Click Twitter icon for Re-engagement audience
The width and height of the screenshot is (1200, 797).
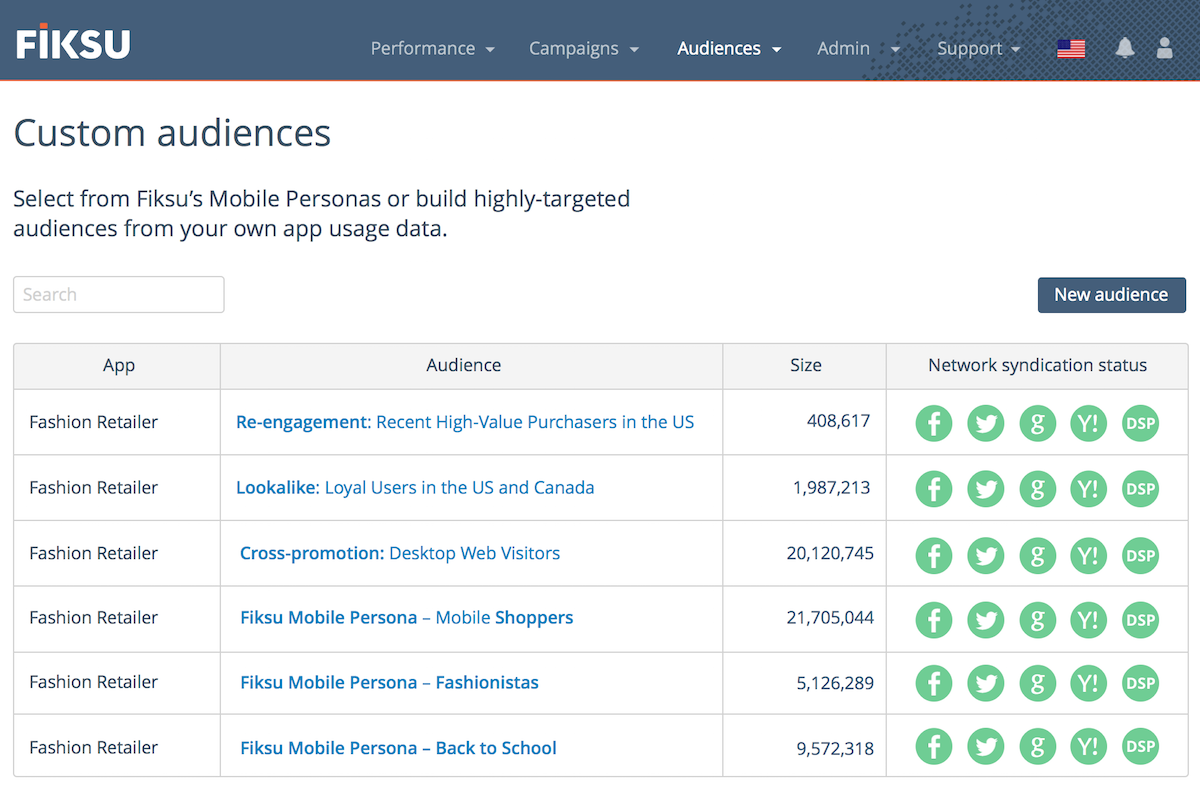986,423
